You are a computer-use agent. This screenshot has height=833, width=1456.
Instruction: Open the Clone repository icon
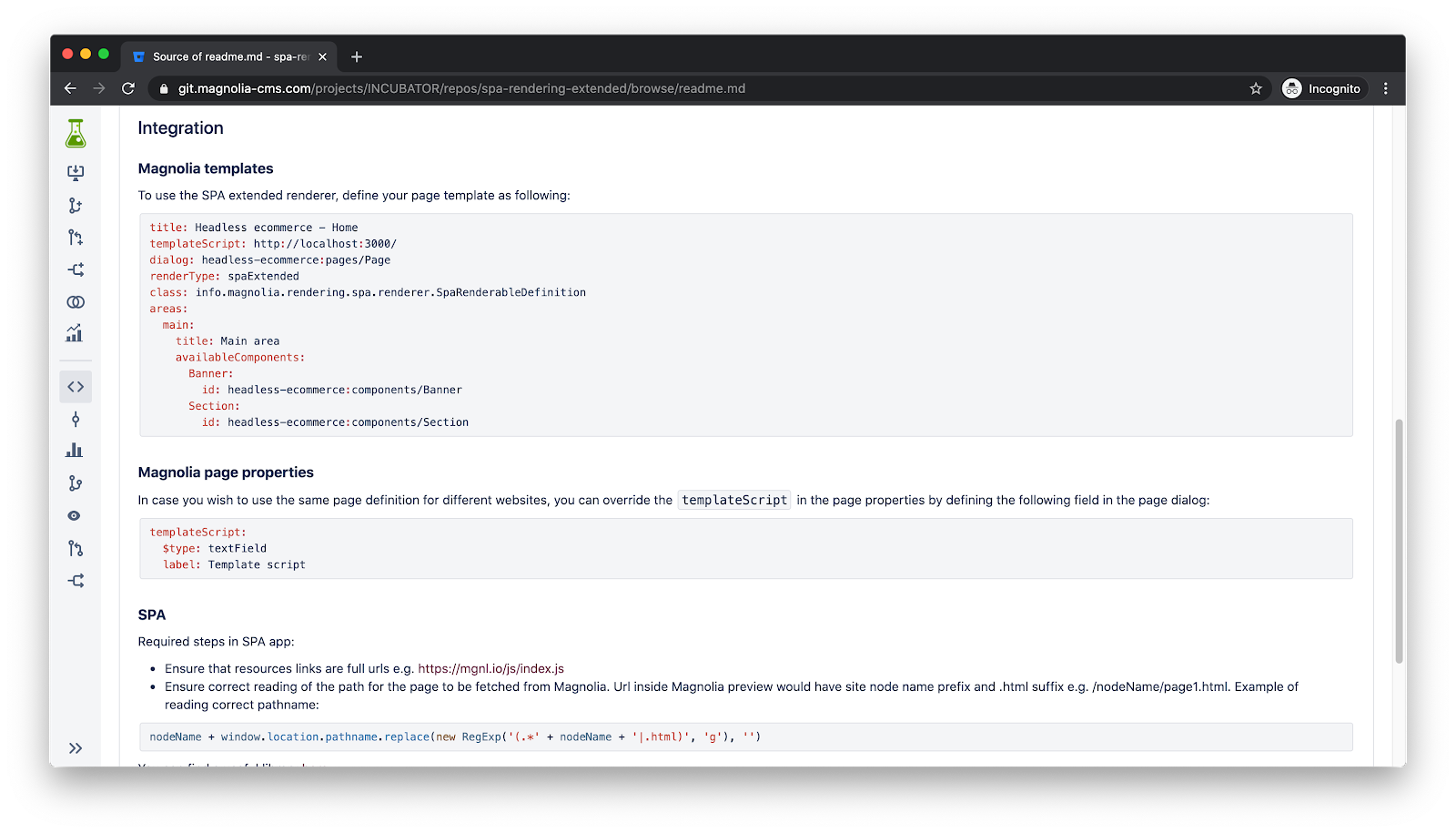point(76,173)
